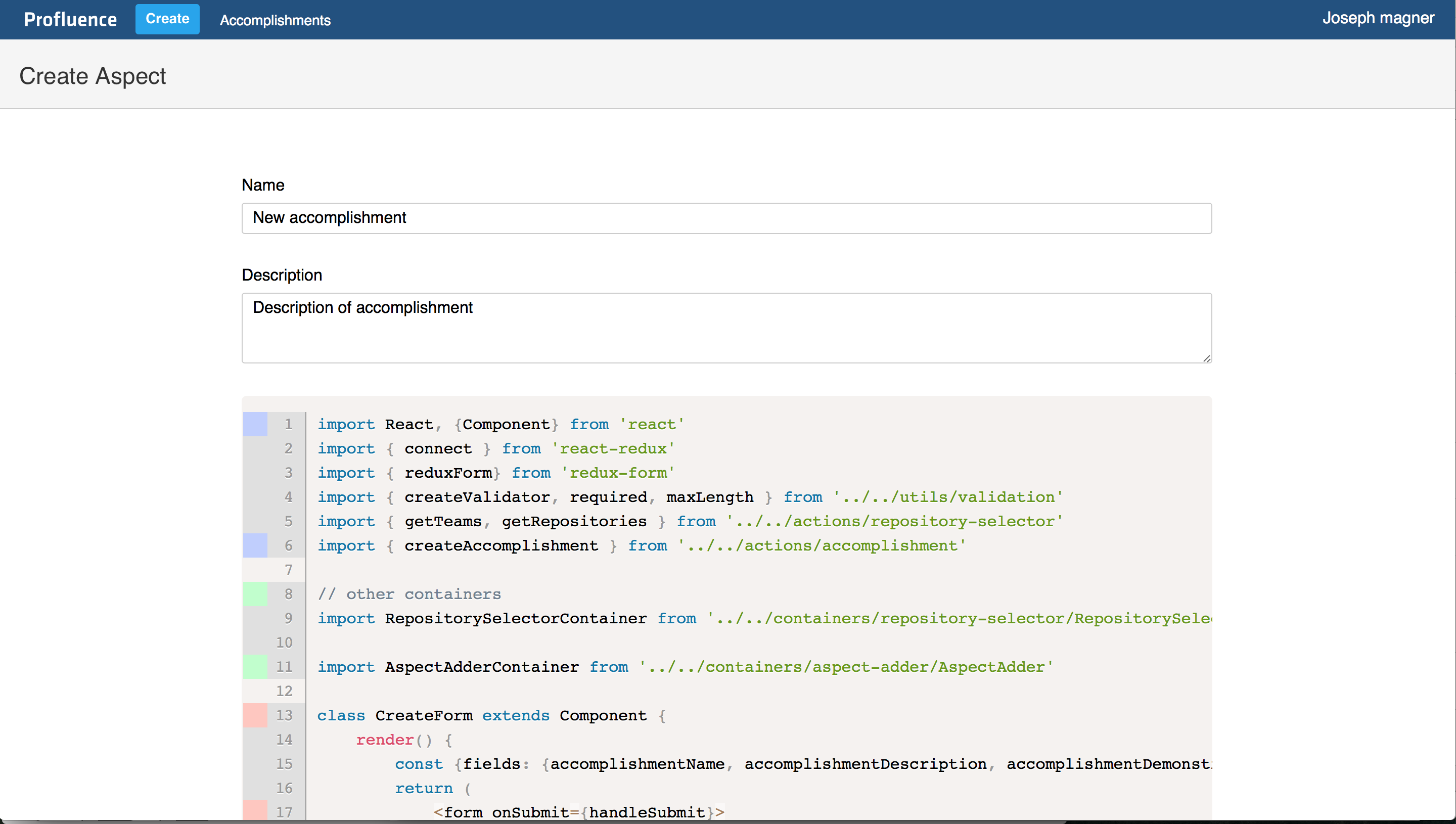This screenshot has height=824, width=1456.
Task: Select the red marker on line 13
Action: [x=255, y=715]
